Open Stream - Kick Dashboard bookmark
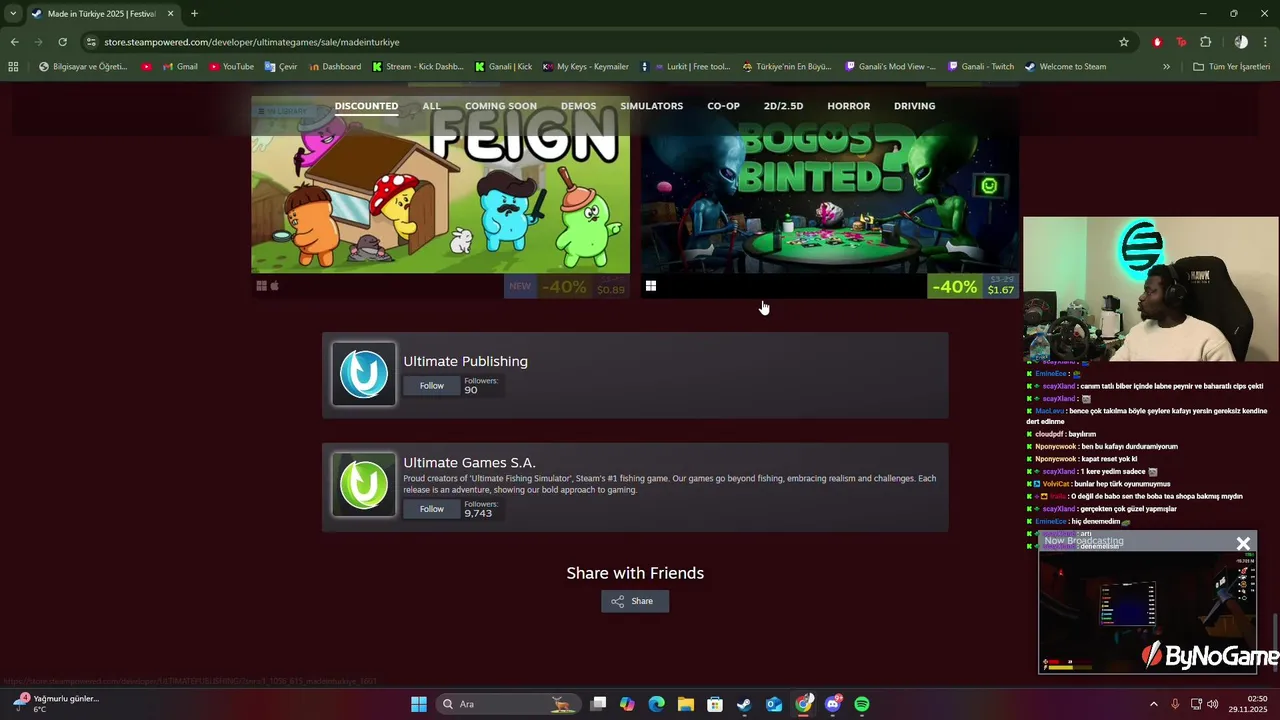1280x720 pixels. coord(417,67)
